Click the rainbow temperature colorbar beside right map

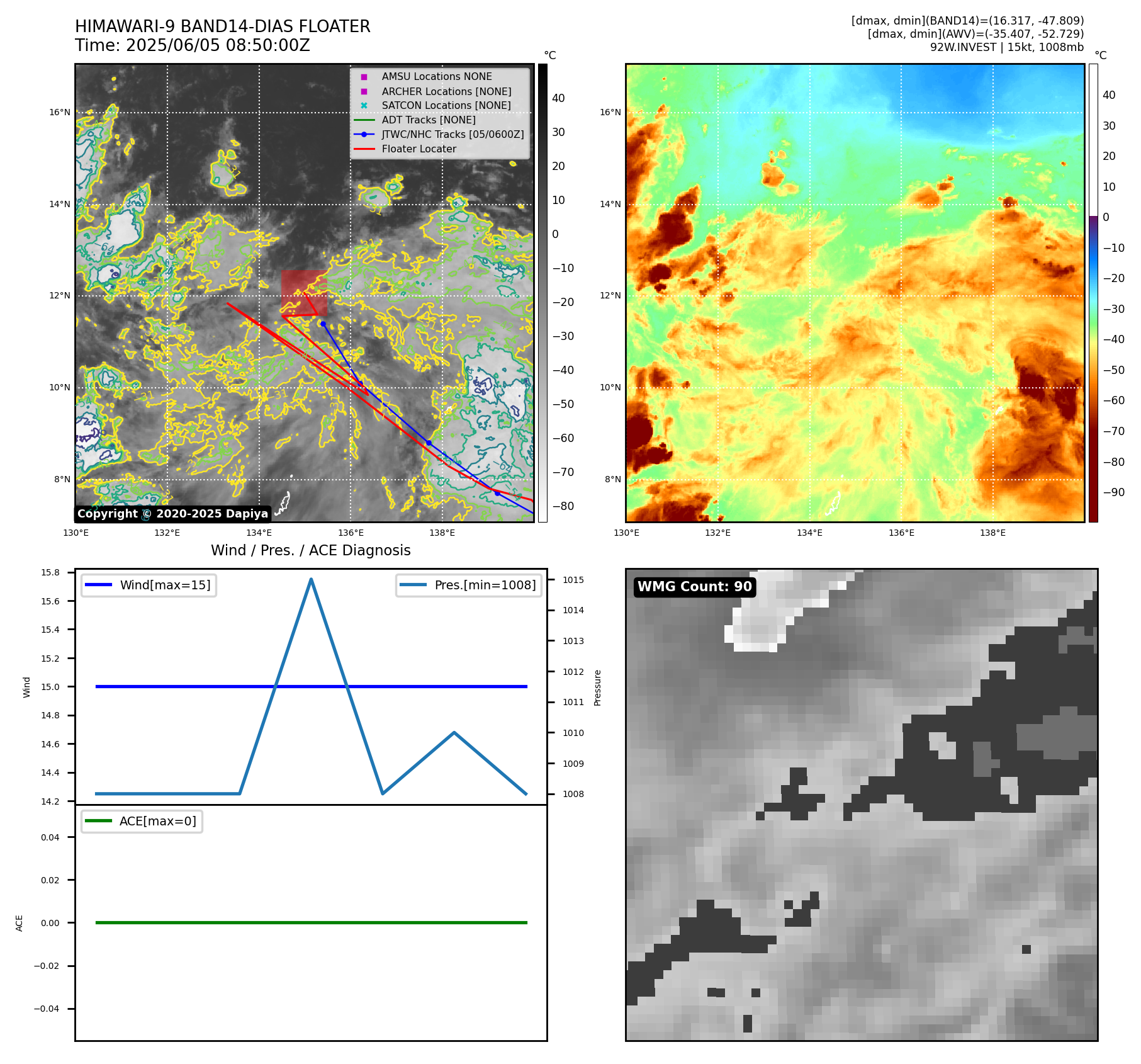coord(1093,293)
